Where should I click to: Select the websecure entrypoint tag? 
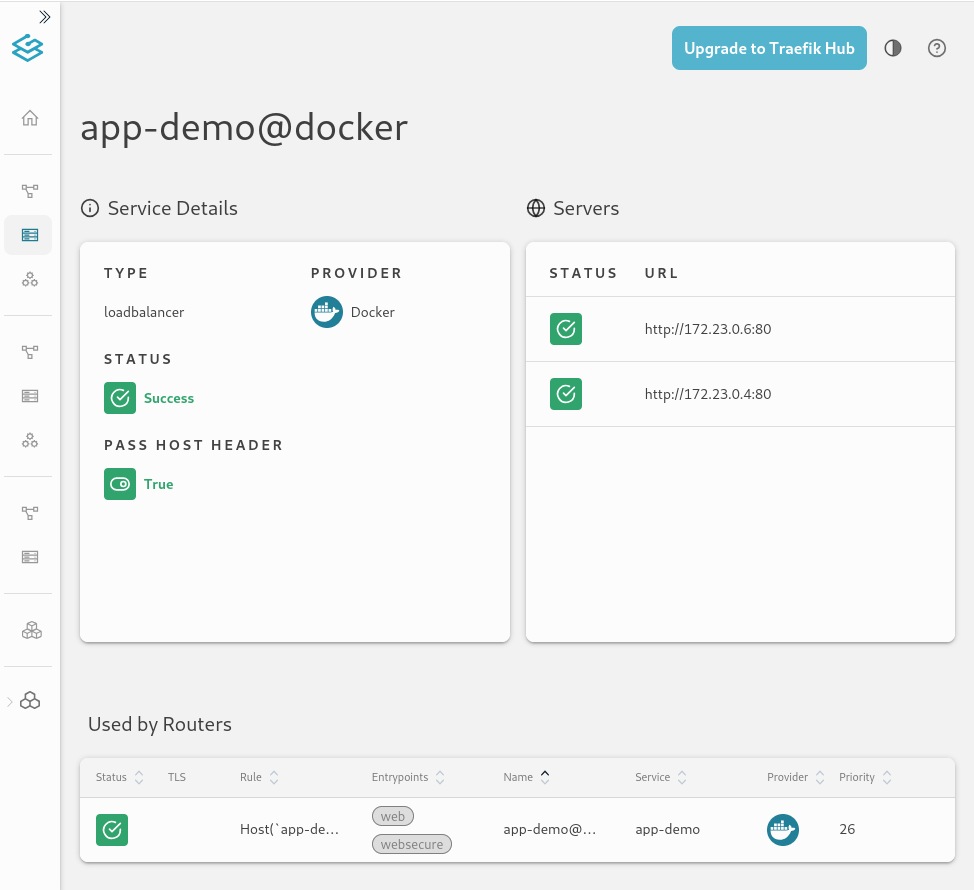[x=411, y=844]
